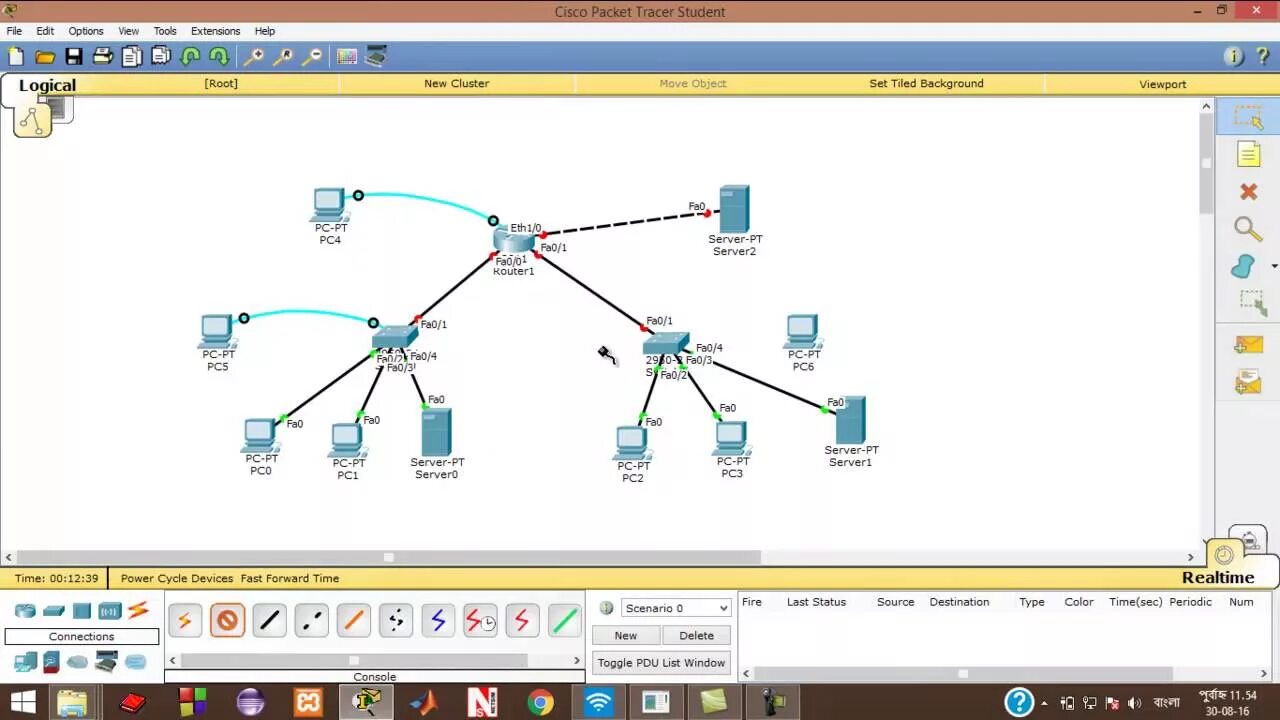
Task: Activate the Inspect magnifier tool
Action: [x=1248, y=229]
